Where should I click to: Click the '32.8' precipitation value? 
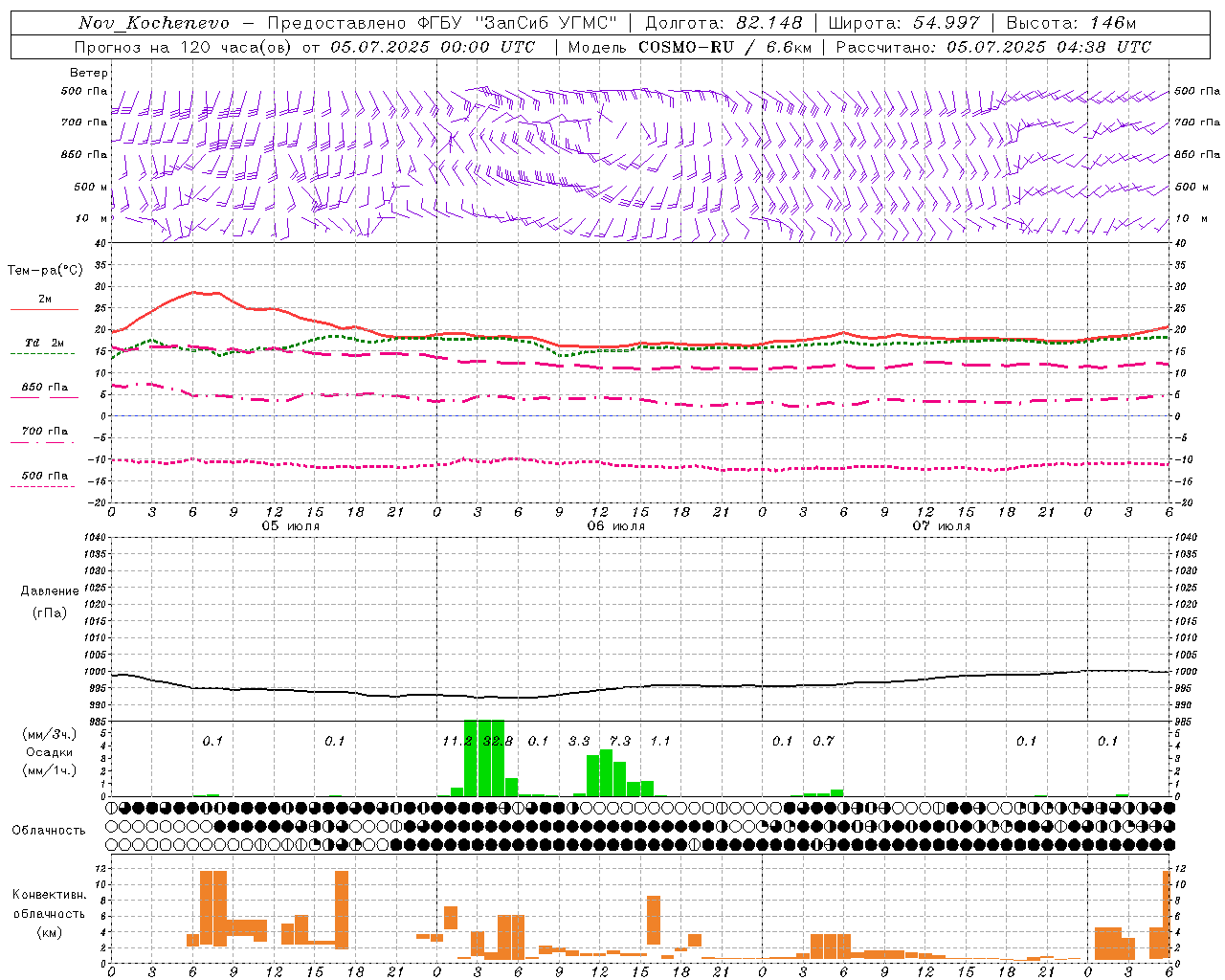[498, 742]
